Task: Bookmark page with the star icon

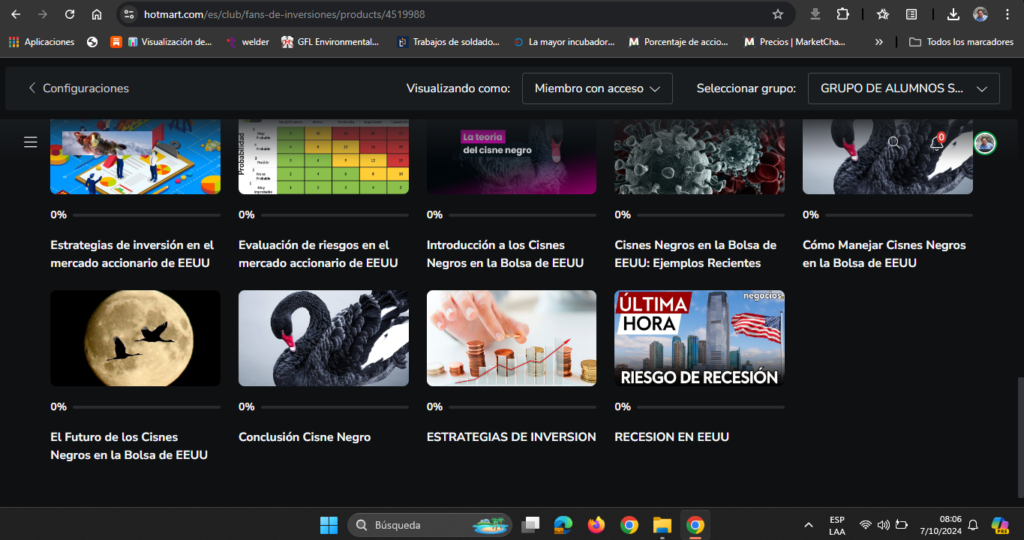Action: tap(777, 14)
